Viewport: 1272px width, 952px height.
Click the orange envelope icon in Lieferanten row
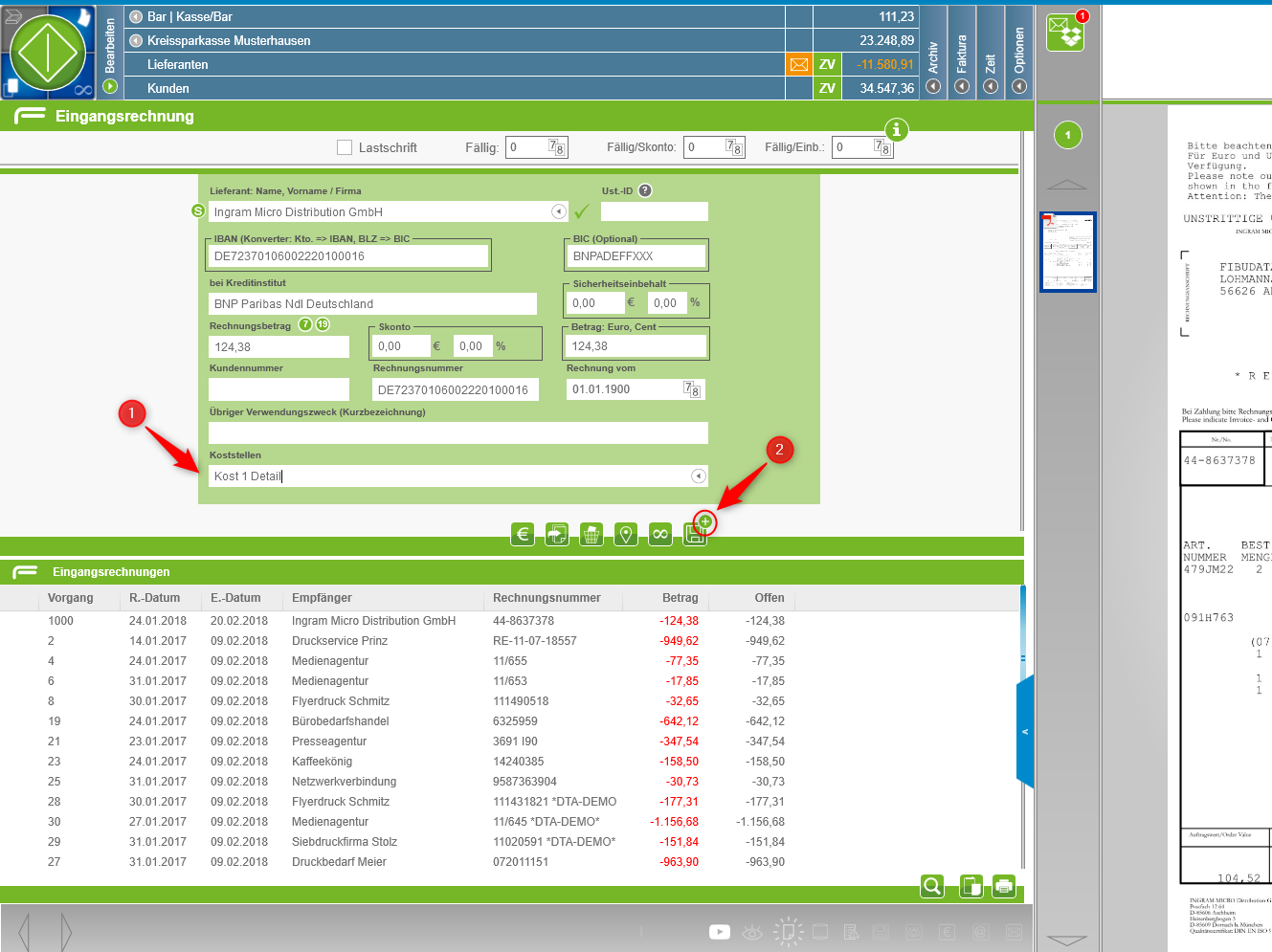(x=798, y=64)
